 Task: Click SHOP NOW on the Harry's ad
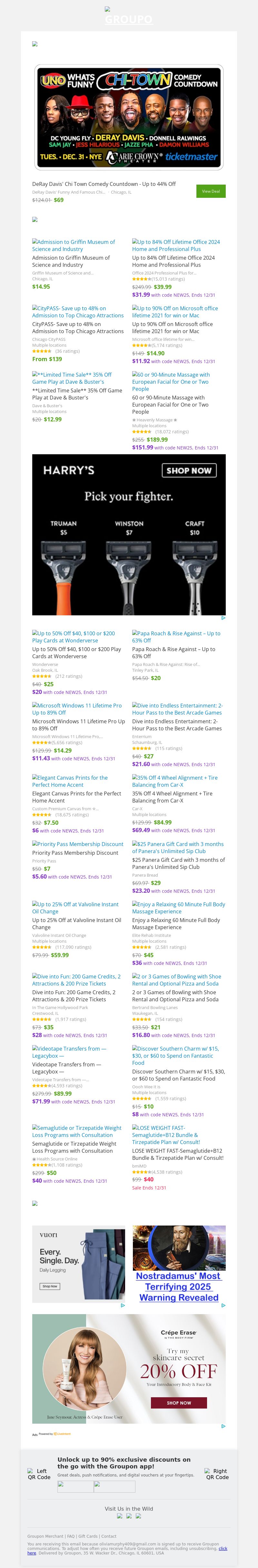[189, 470]
